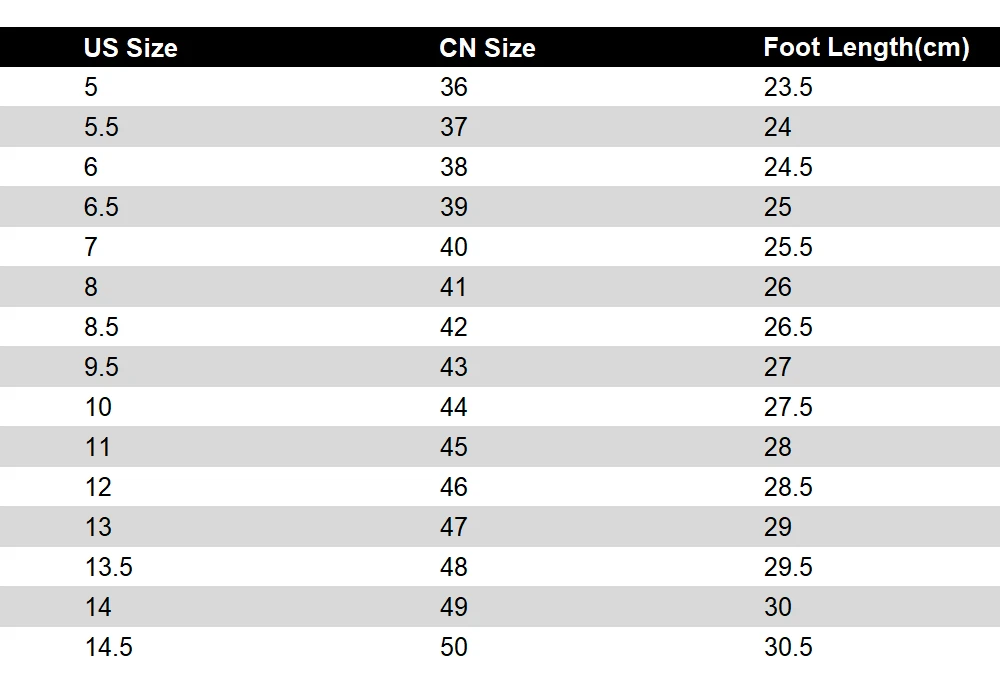Click CN size 38 in the chart
Image resolution: width=1000 pixels, height=700 pixels.
[x=454, y=167]
